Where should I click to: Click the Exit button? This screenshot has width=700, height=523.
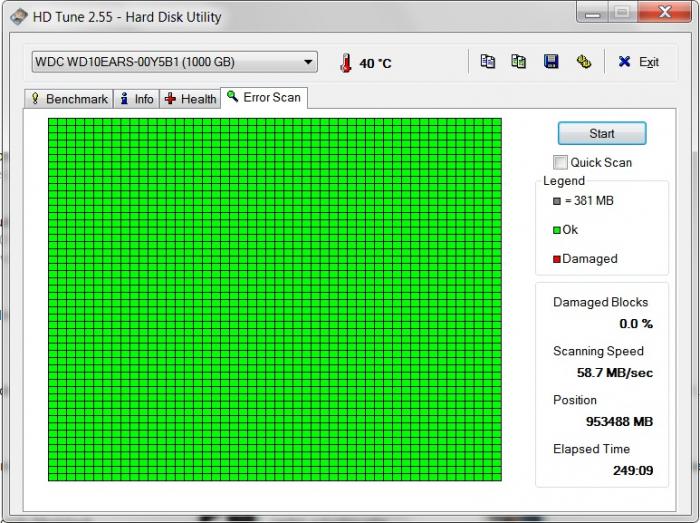(639, 62)
